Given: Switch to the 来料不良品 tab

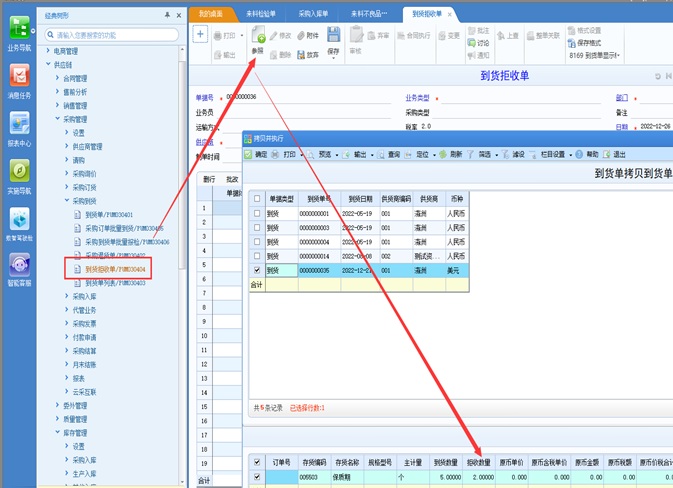Looking at the screenshot, I should click(369, 14).
